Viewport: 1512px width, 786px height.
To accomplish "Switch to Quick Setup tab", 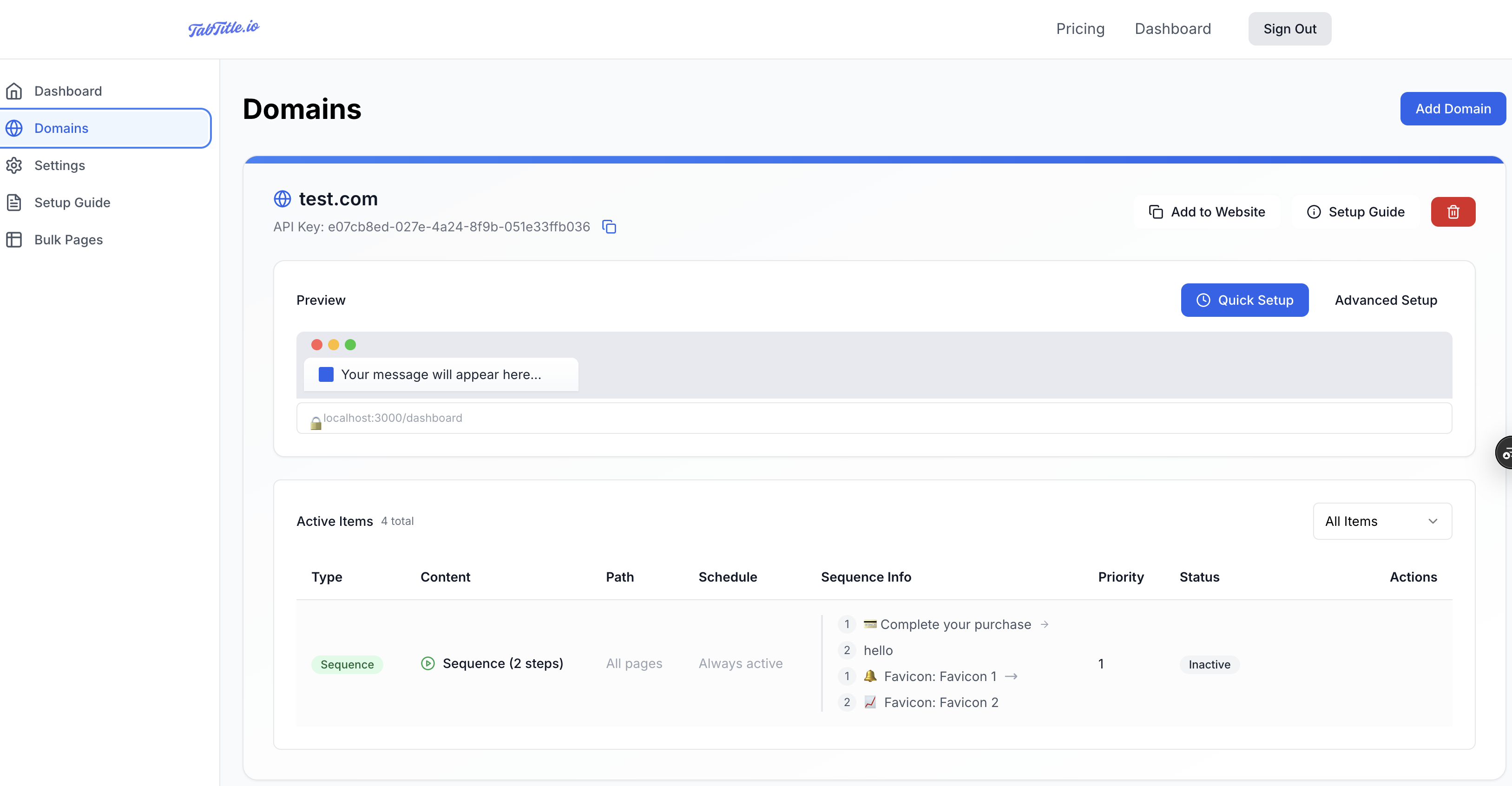I will pyautogui.click(x=1244, y=300).
